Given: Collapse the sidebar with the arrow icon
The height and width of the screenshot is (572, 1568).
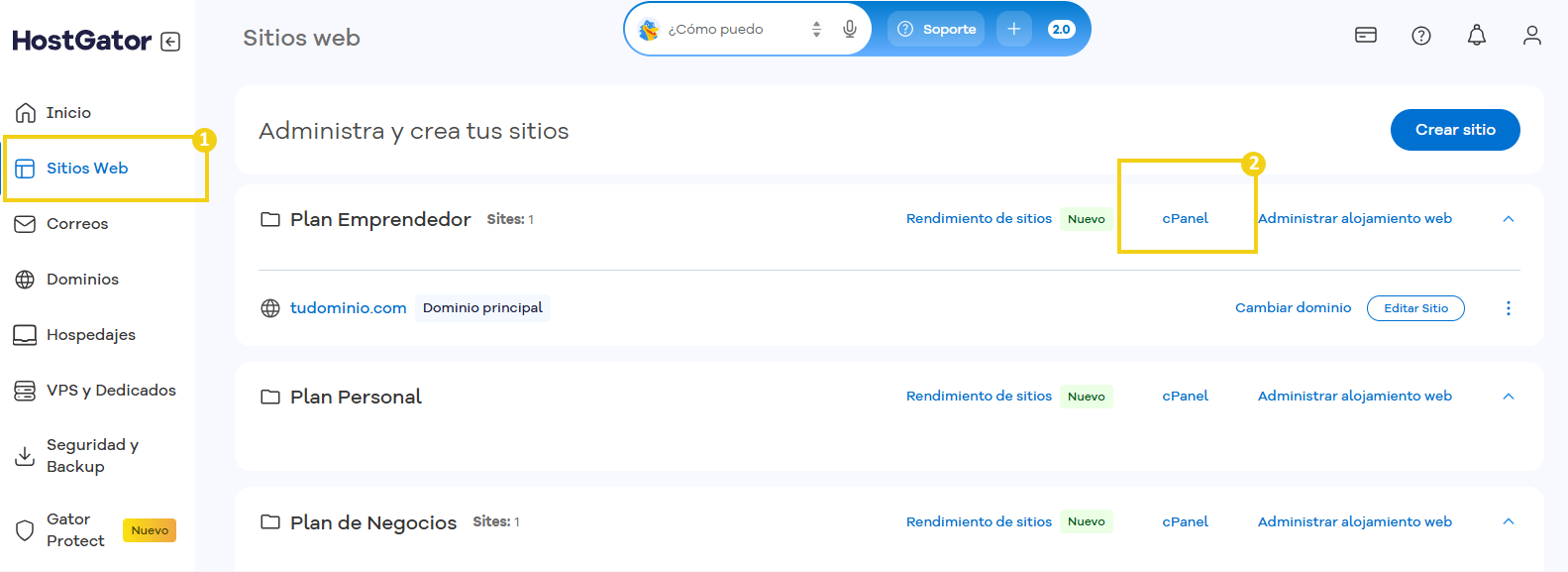Looking at the screenshot, I should 170,42.
